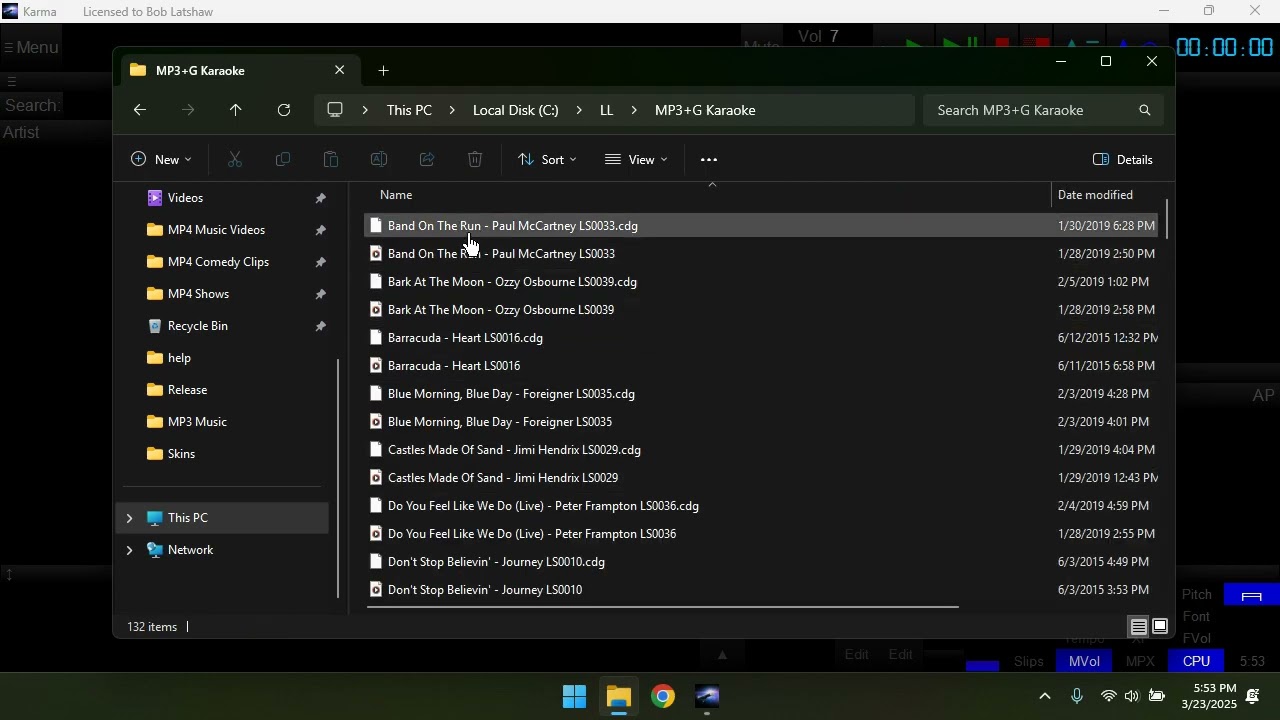Screen dimensions: 1280x720
Task: Click CPU button in Karma
Action: 1196,661
